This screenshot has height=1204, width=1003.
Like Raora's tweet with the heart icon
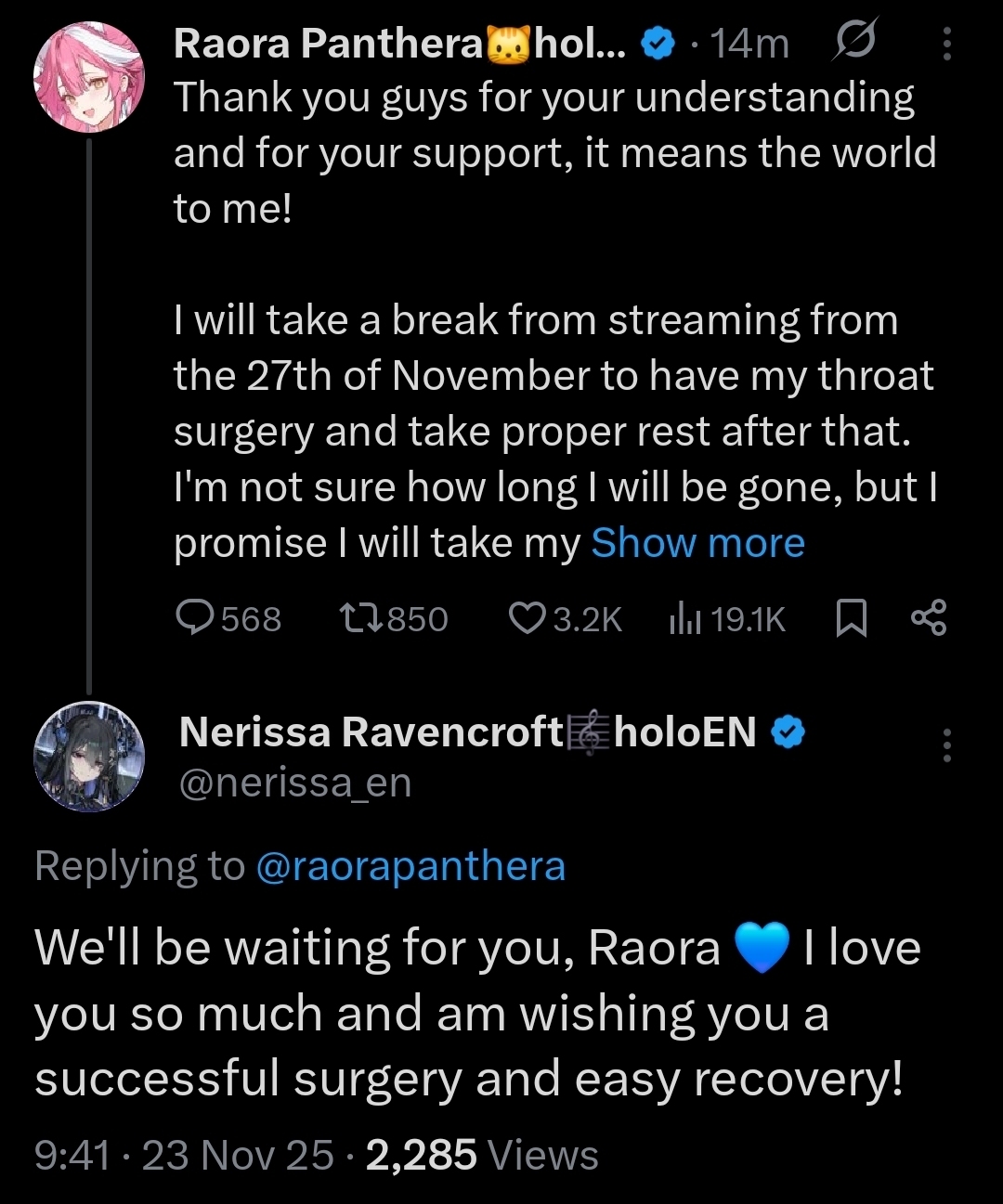pos(528,617)
